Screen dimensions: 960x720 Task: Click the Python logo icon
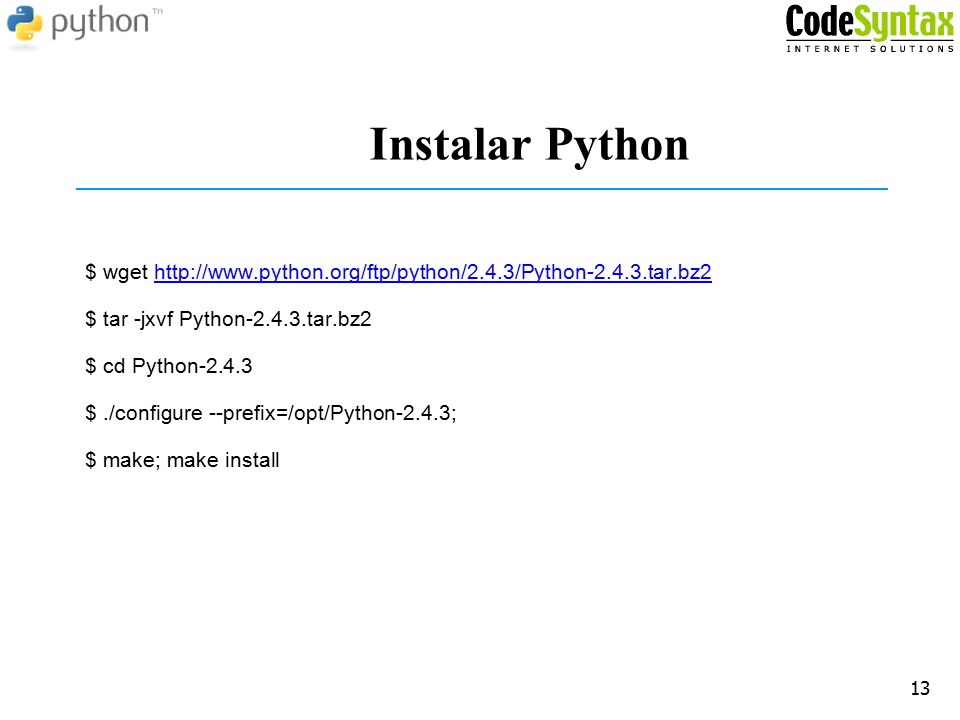(x=25, y=24)
